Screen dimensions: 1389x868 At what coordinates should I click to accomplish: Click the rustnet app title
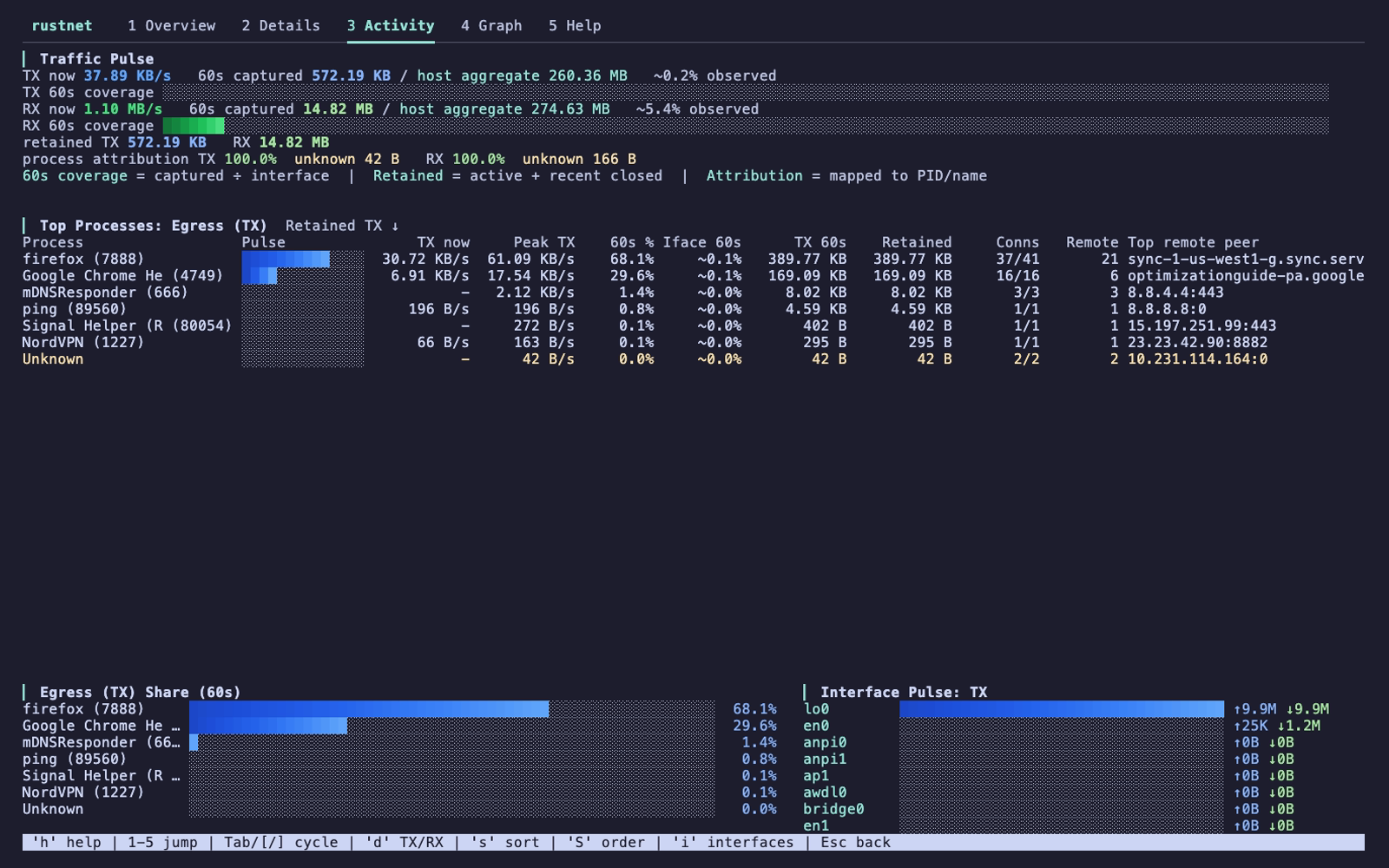click(x=62, y=26)
